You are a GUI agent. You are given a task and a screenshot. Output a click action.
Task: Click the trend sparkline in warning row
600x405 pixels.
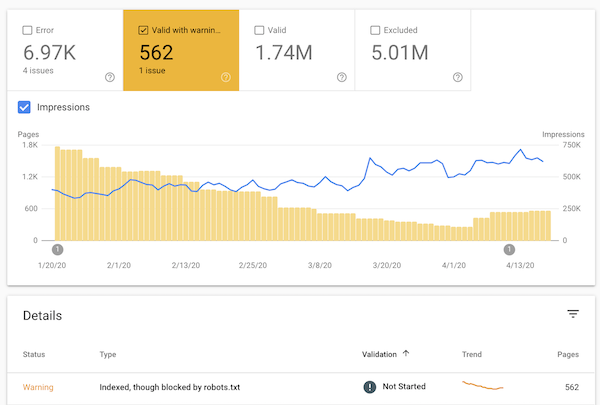coord(483,385)
